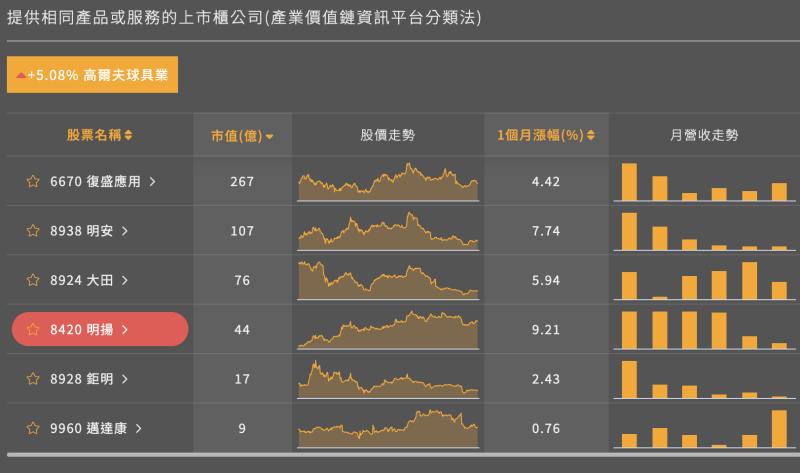The height and width of the screenshot is (473, 800).
Task: Select market cap value 76
Action: point(242,280)
